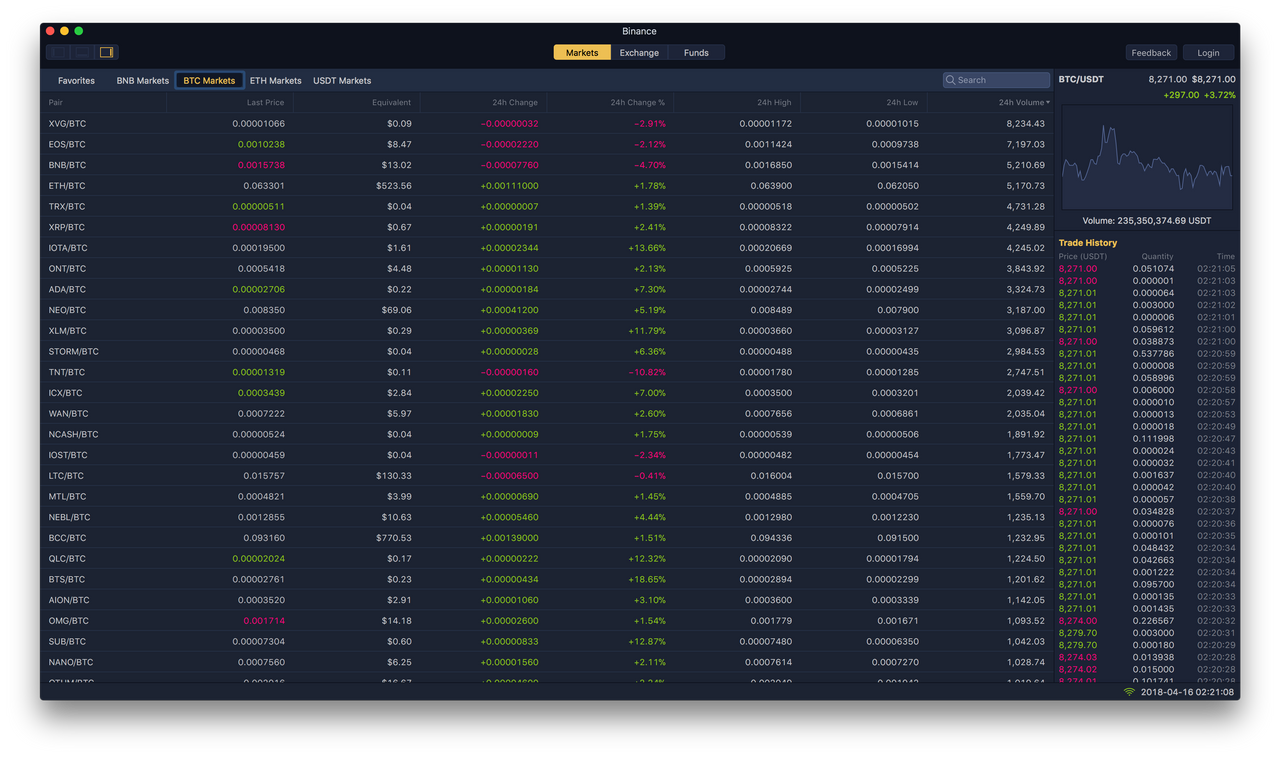
Task: Sort by Equivalent column header
Action: click(391, 103)
